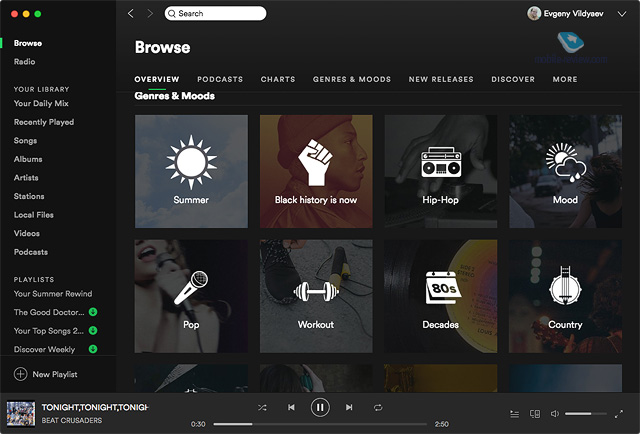Switch to the New Releases tab

click(441, 79)
